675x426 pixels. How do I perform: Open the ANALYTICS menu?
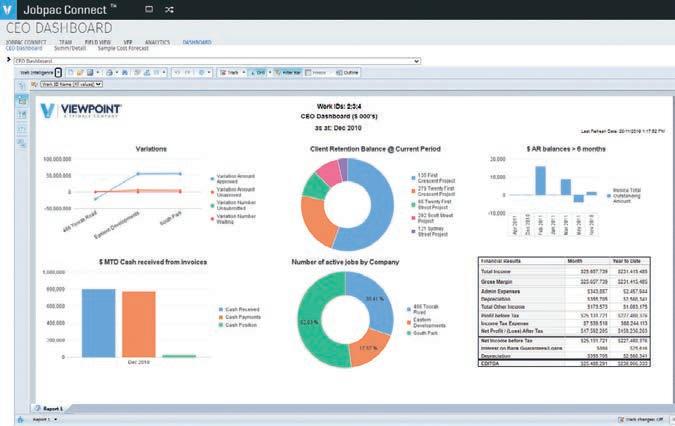tap(157, 42)
